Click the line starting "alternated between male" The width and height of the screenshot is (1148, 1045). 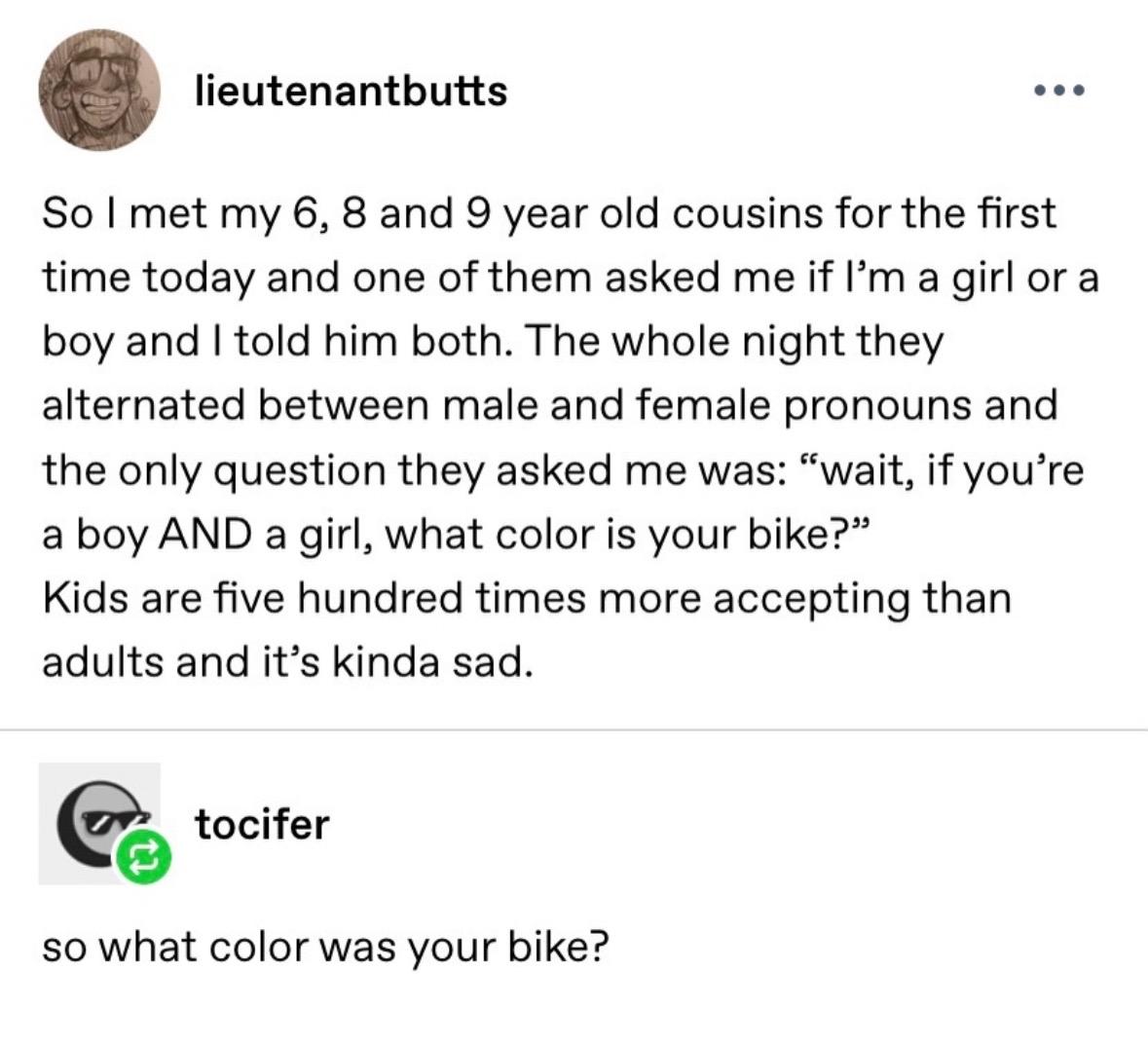click(548, 406)
